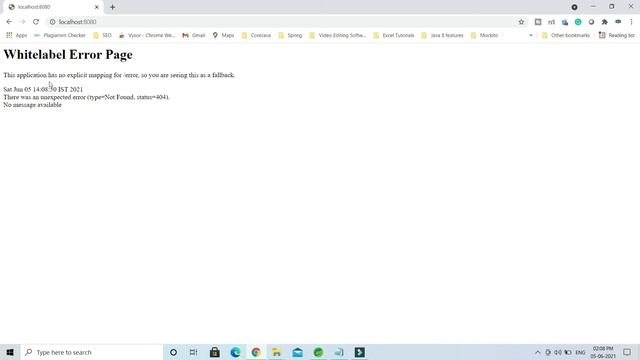Click the Sat Jun 05 timestamp line
The width and height of the screenshot is (640, 360).
click(x=43, y=89)
